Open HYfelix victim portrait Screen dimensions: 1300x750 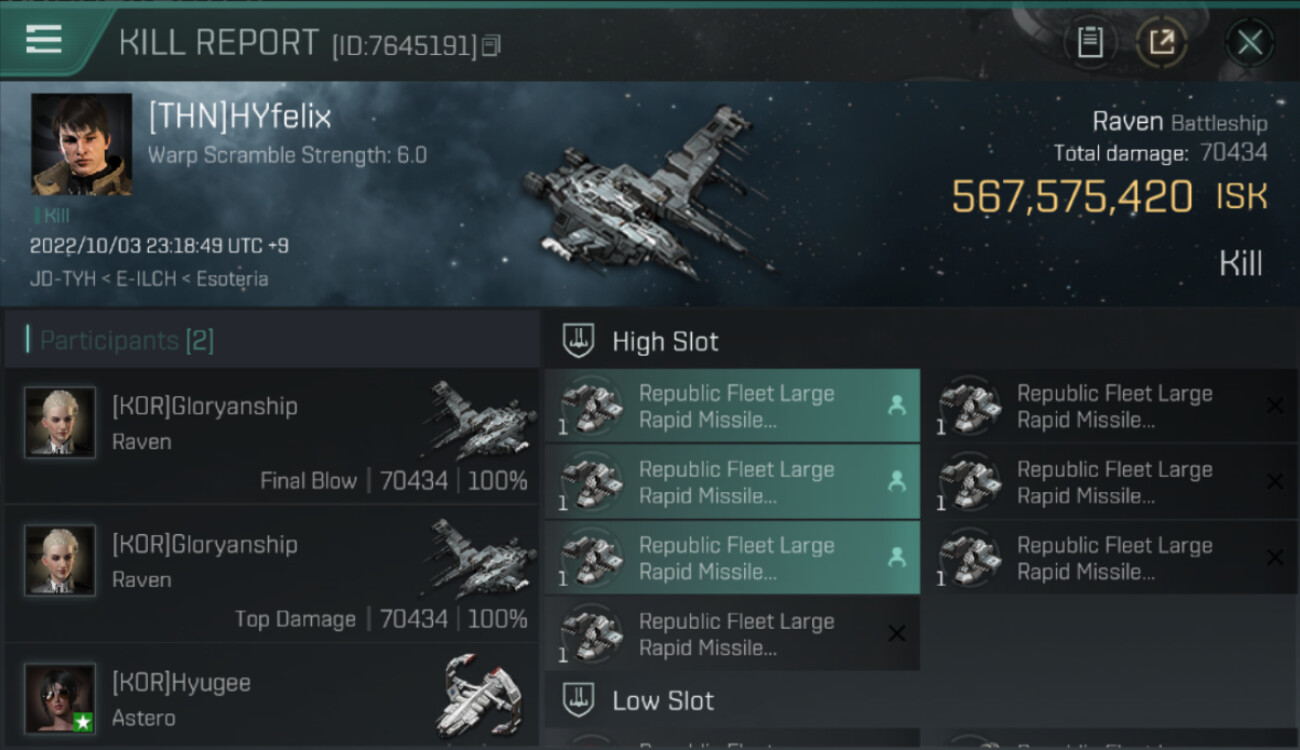tap(81, 144)
